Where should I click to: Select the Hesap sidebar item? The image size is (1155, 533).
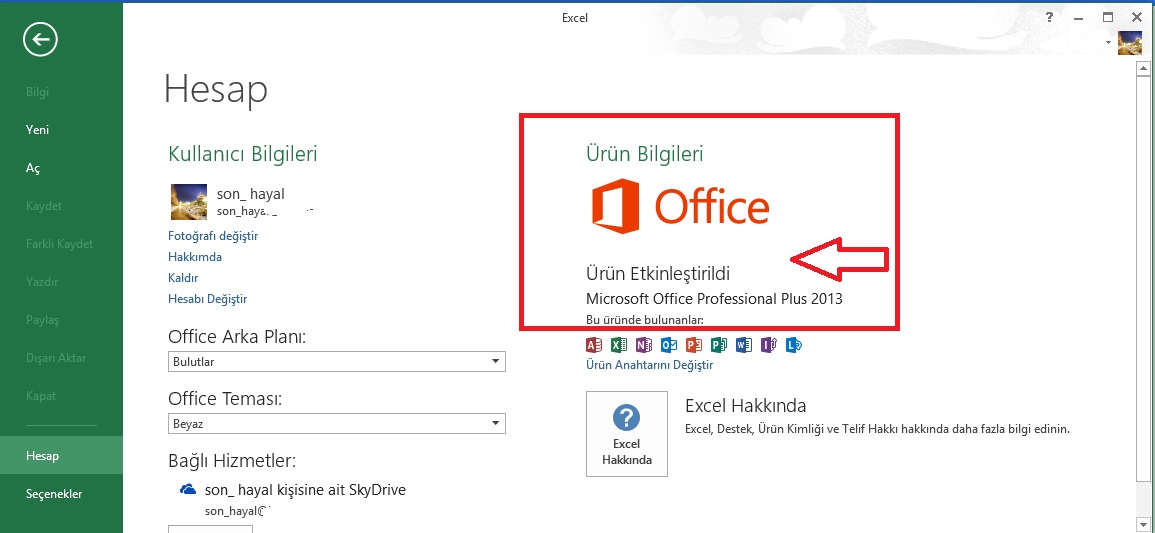[x=61, y=456]
